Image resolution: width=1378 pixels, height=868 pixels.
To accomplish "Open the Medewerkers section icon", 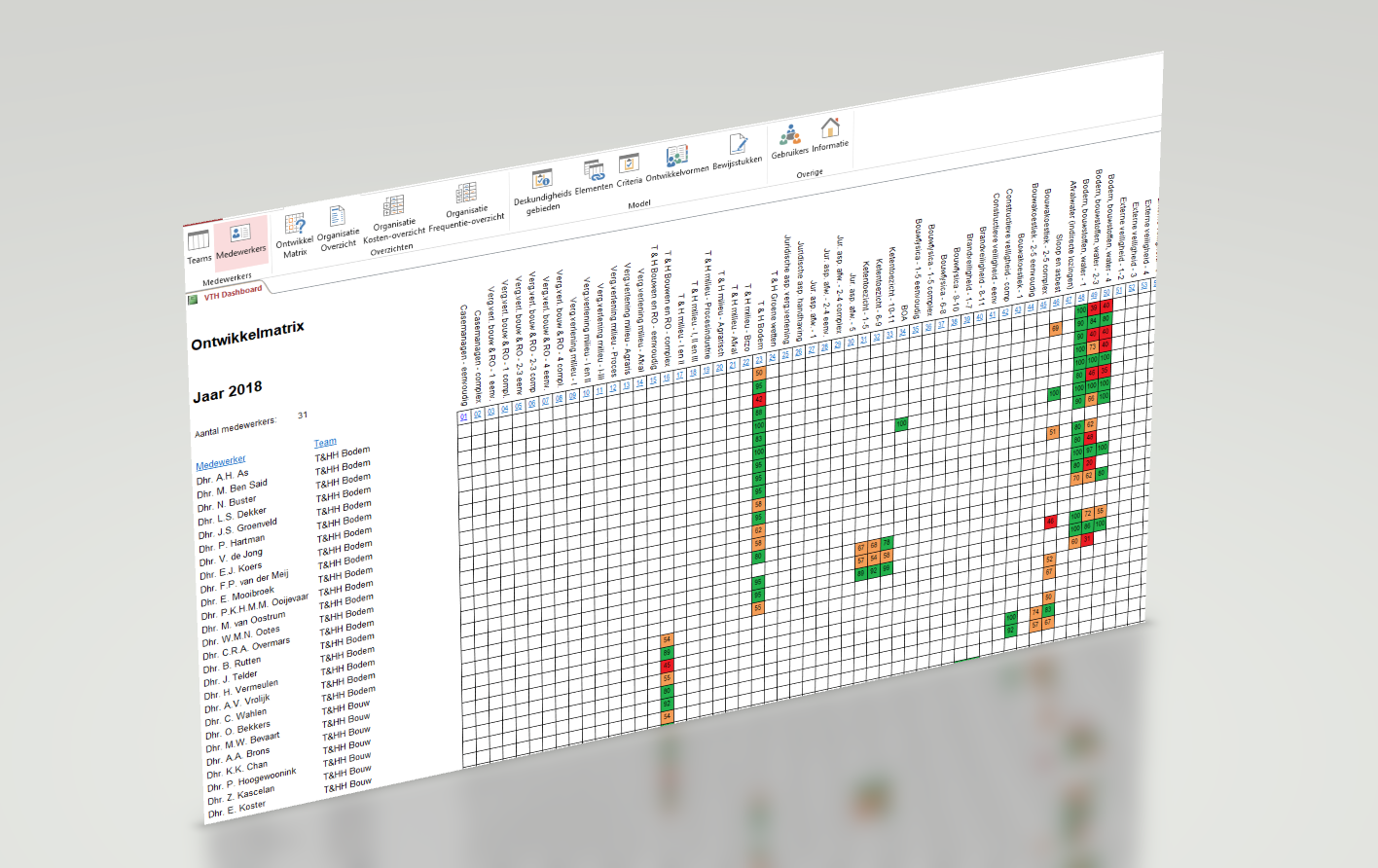I will point(238,234).
